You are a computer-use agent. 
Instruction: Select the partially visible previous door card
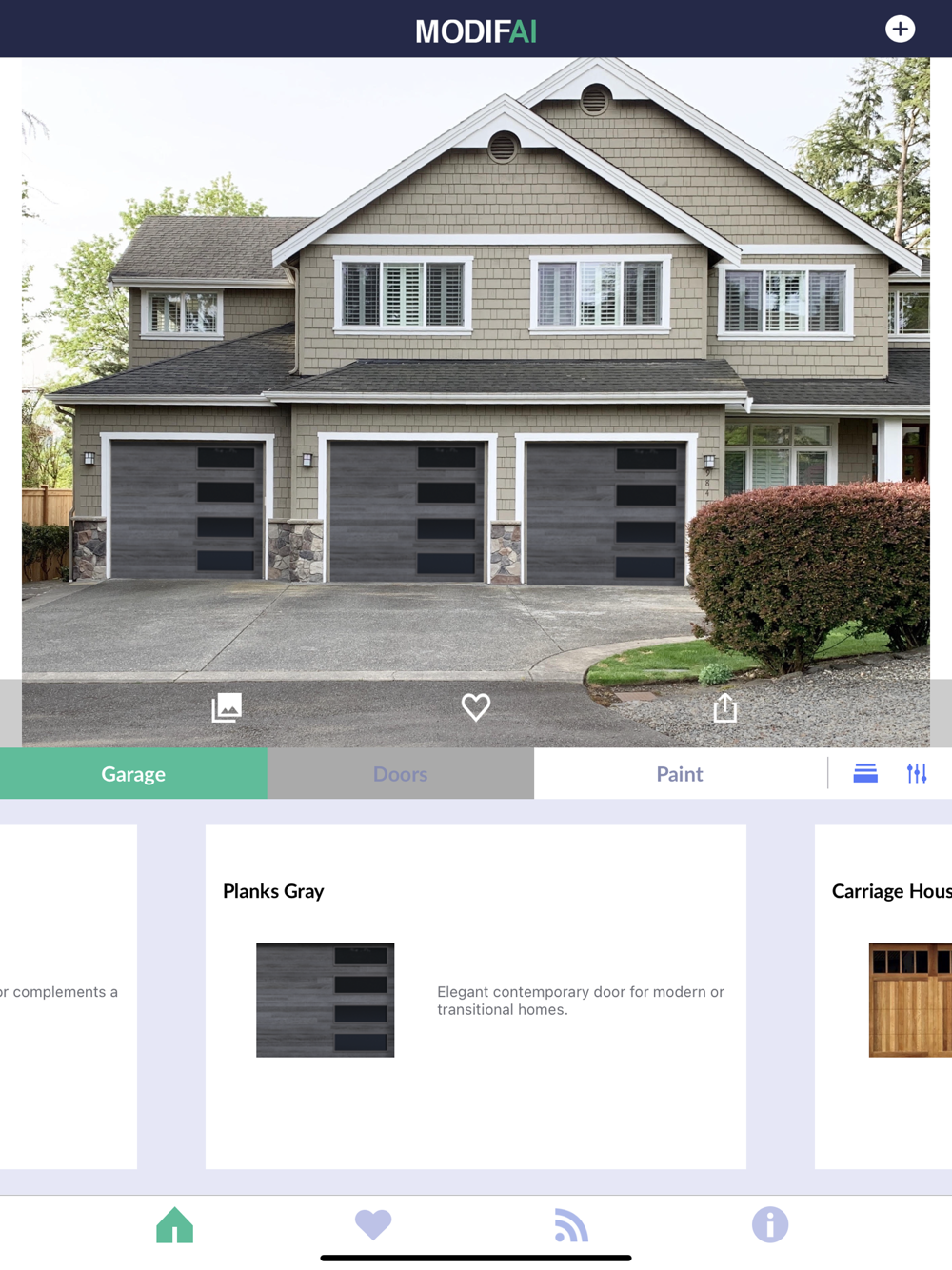[69, 997]
